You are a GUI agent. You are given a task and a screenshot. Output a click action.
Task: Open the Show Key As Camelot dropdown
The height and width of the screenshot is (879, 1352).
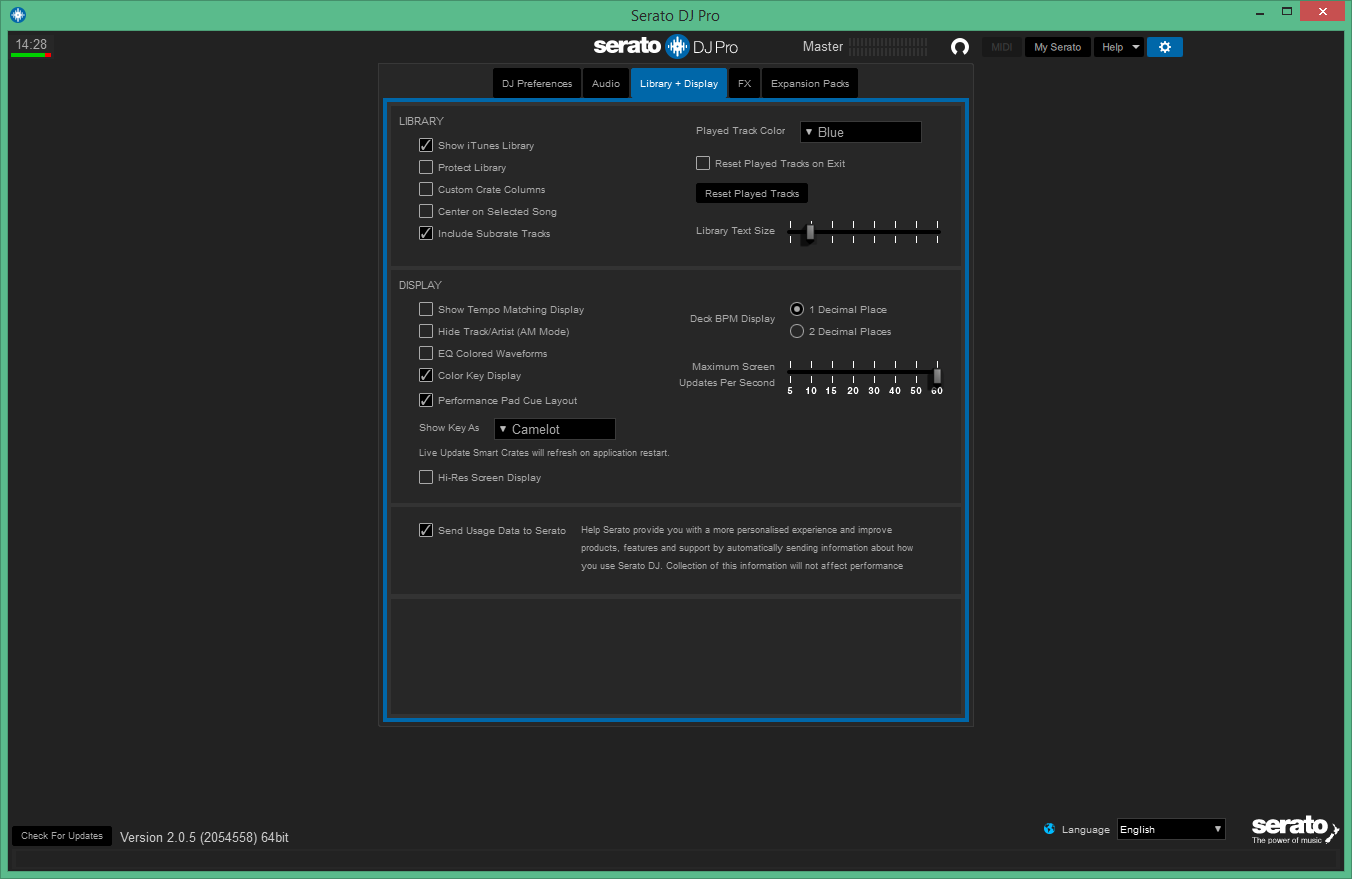pyautogui.click(x=554, y=429)
